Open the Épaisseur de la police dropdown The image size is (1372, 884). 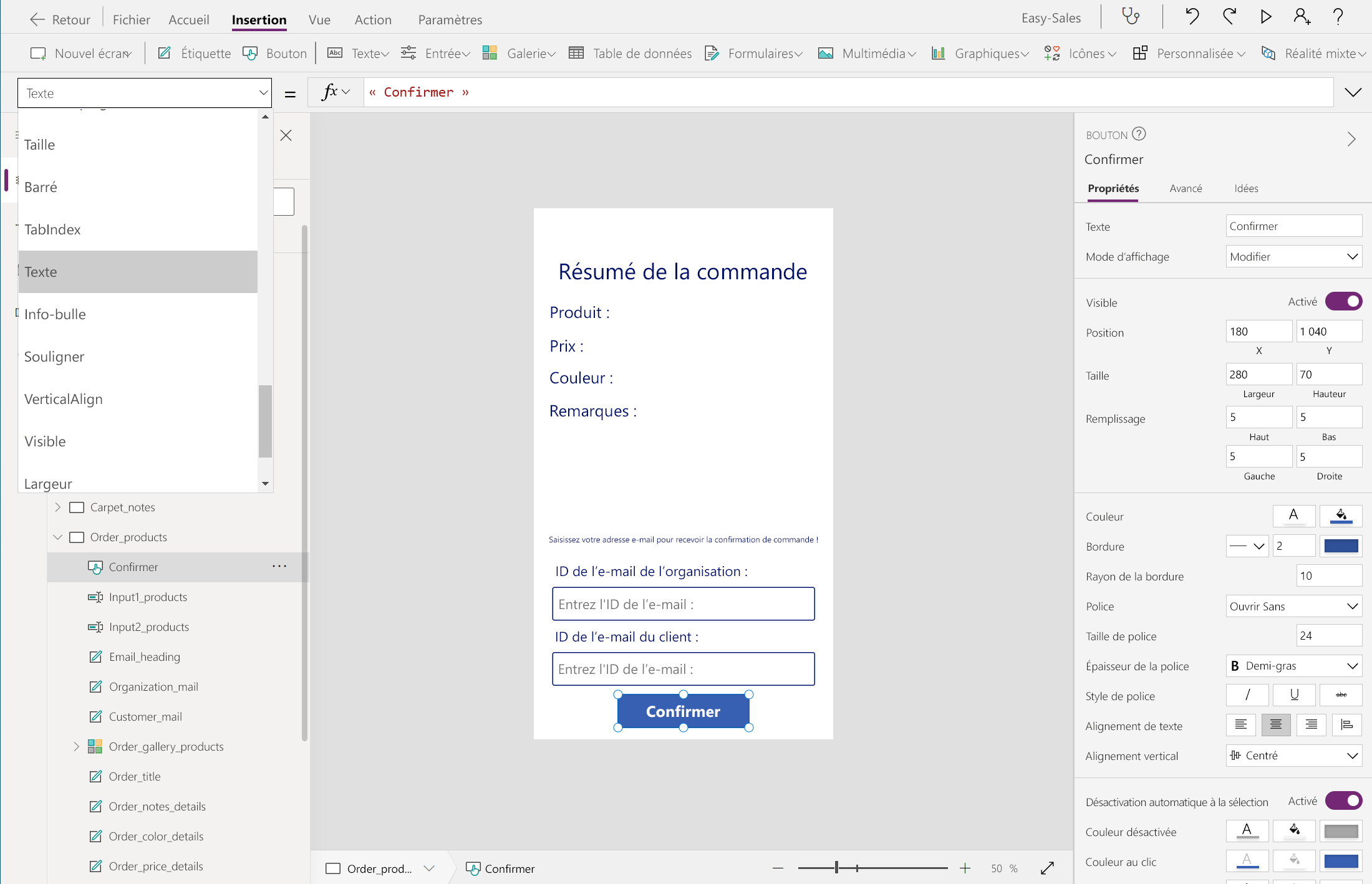tap(1294, 666)
